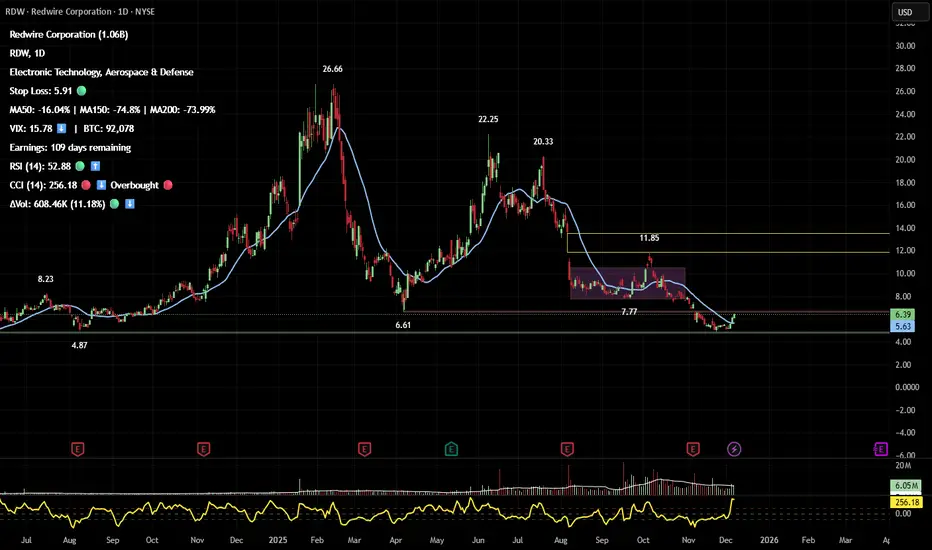Image resolution: width=932 pixels, height=550 pixels.
Task: Click the 11.85 label
Action: [x=649, y=238]
